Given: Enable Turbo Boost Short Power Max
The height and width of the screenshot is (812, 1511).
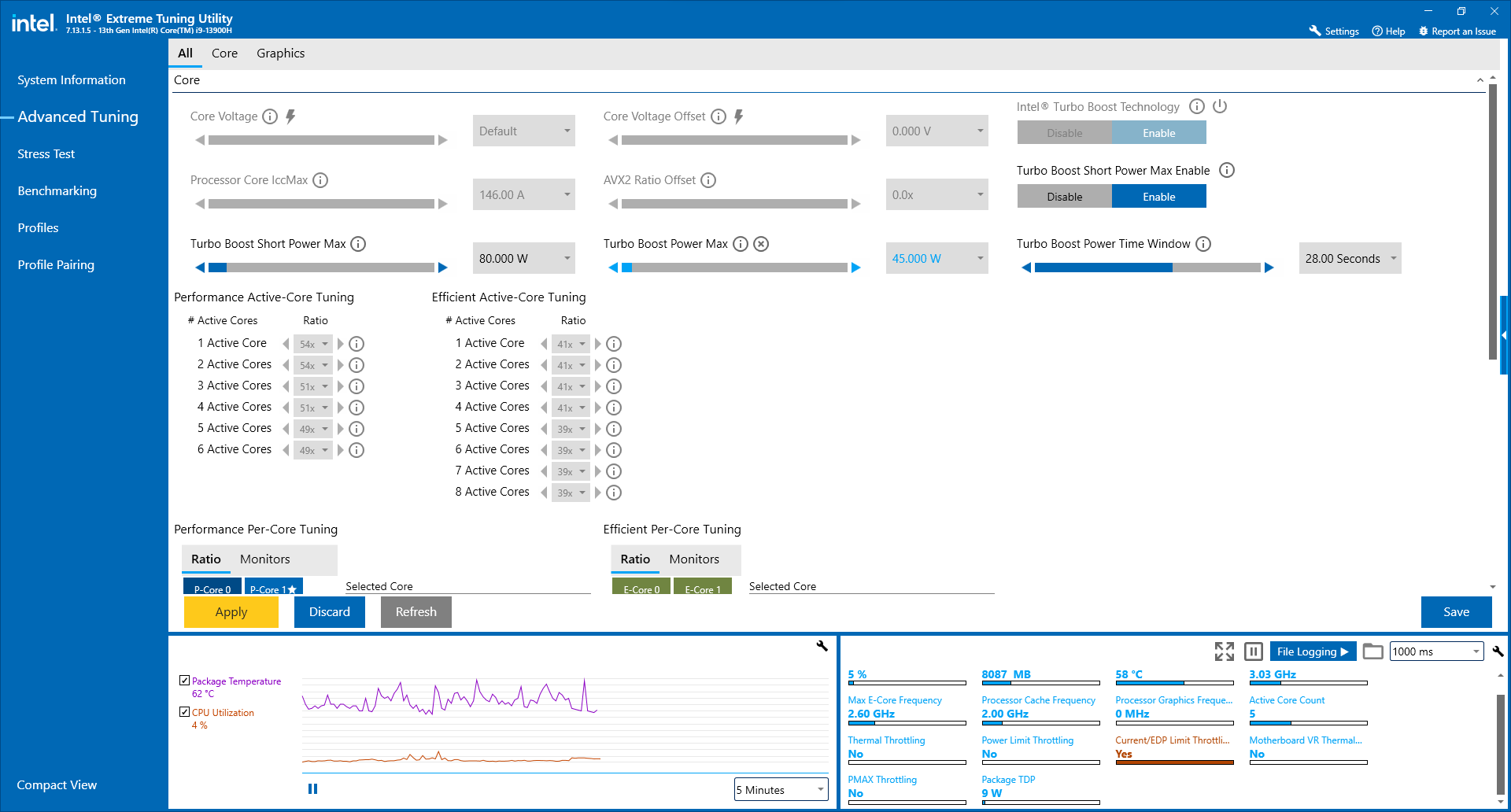Looking at the screenshot, I should tap(1159, 197).
